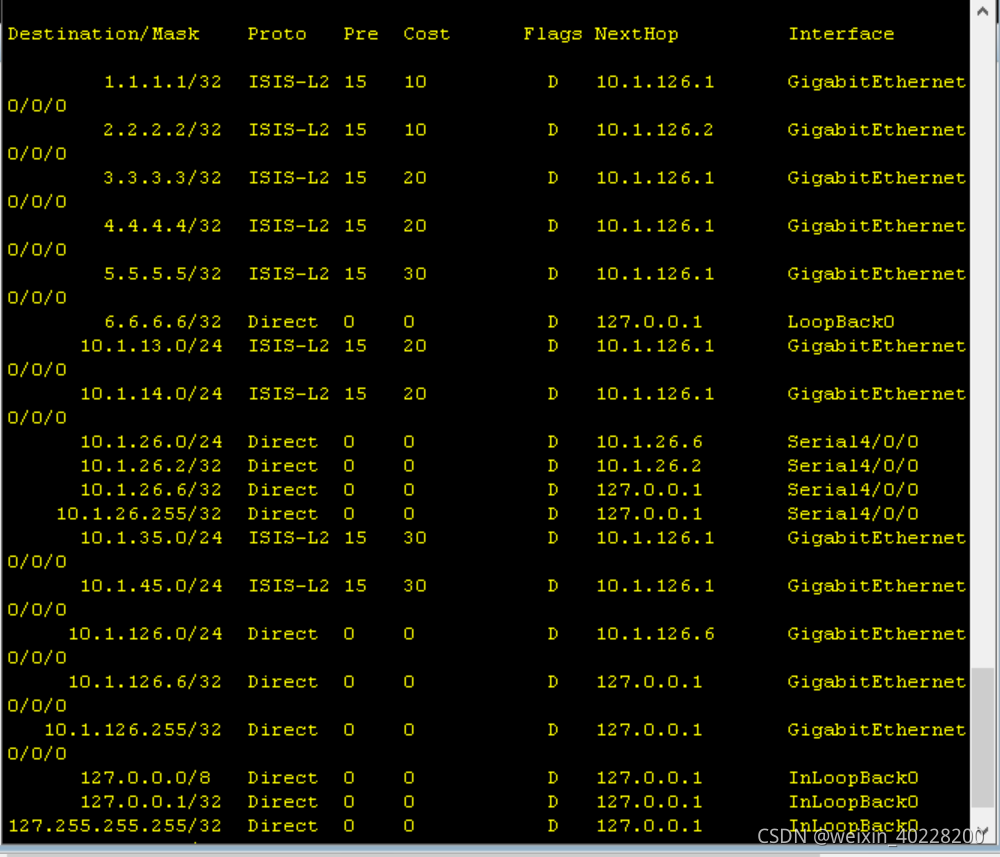Viewport: 1000px width, 857px height.
Task: Click the Pre column header
Action: click(360, 34)
